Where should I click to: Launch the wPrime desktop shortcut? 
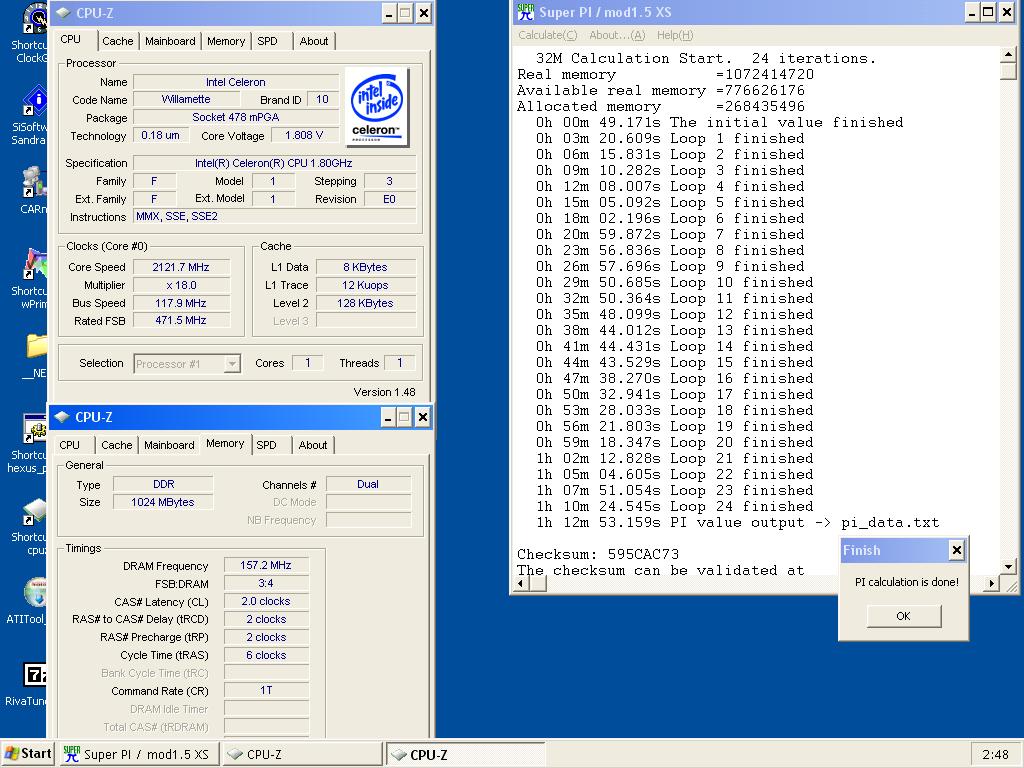(x=34, y=264)
